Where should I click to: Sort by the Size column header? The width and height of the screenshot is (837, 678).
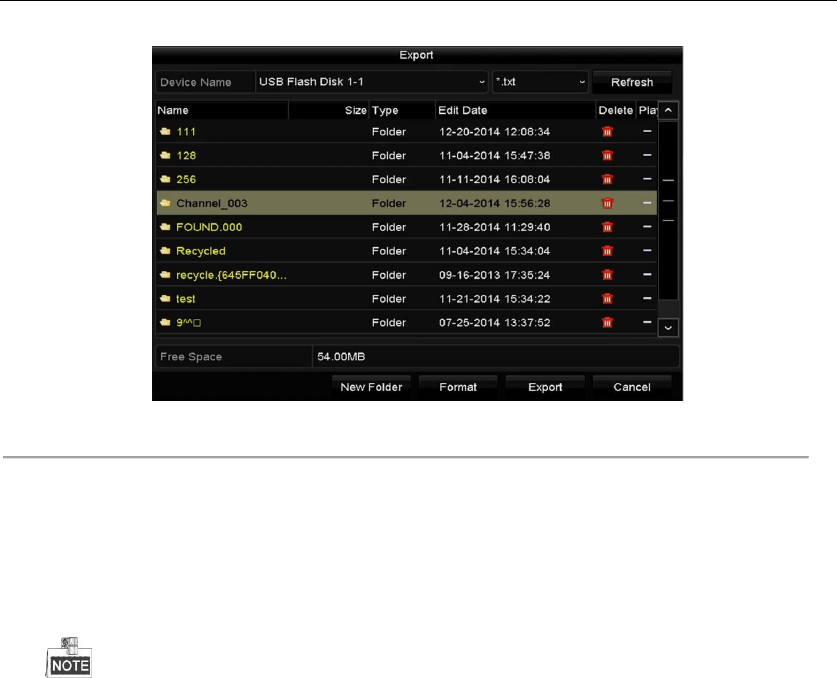tap(329, 111)
